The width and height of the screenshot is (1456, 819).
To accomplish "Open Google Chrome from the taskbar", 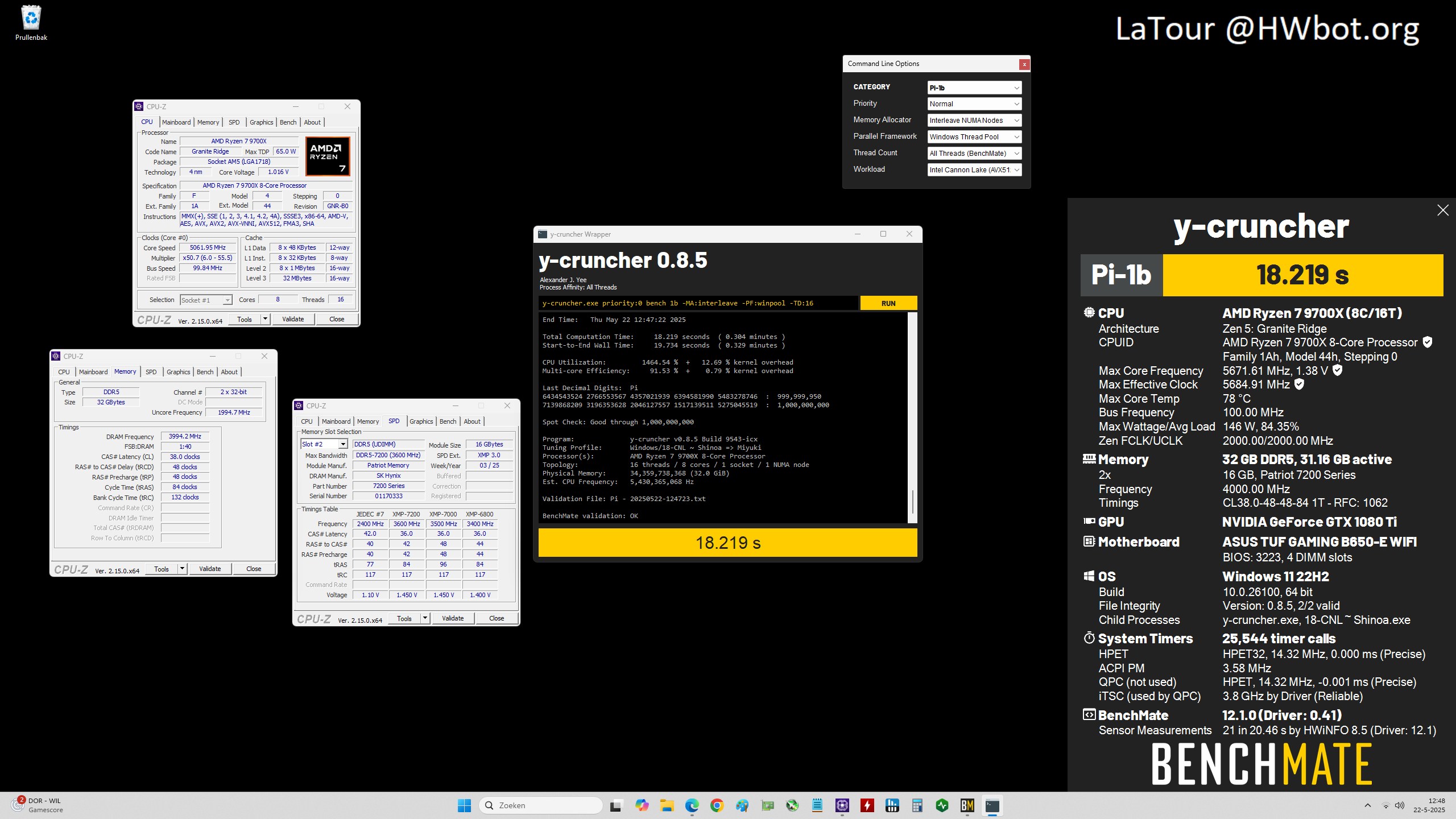I will point(717,805).
